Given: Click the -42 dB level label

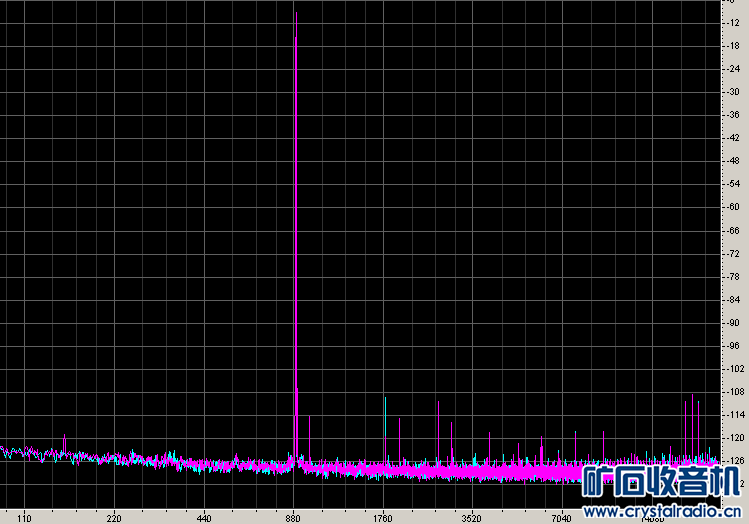Looking at the screenshot, I should 734,138.
